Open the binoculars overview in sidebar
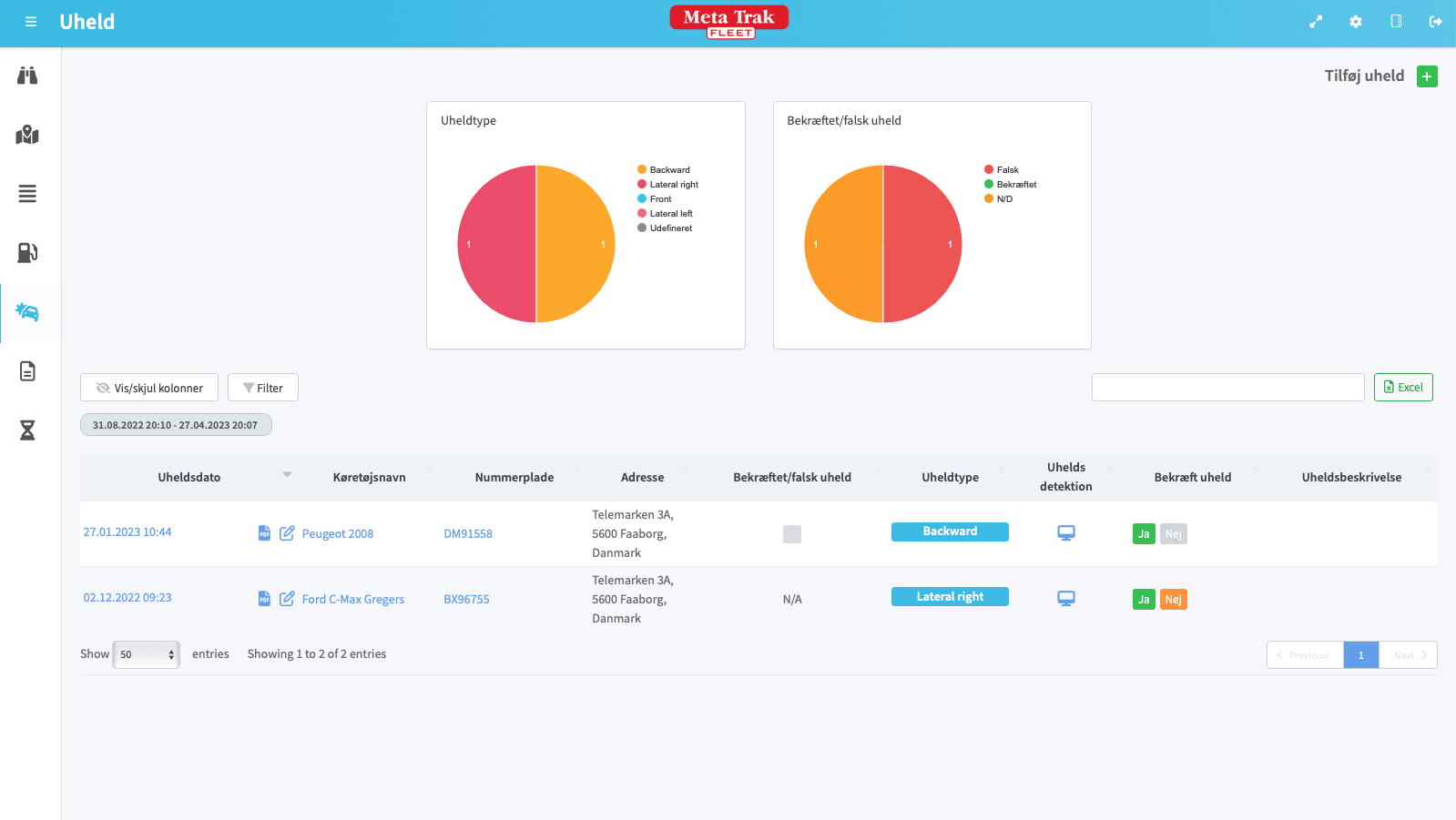 (x=27, y=76)
